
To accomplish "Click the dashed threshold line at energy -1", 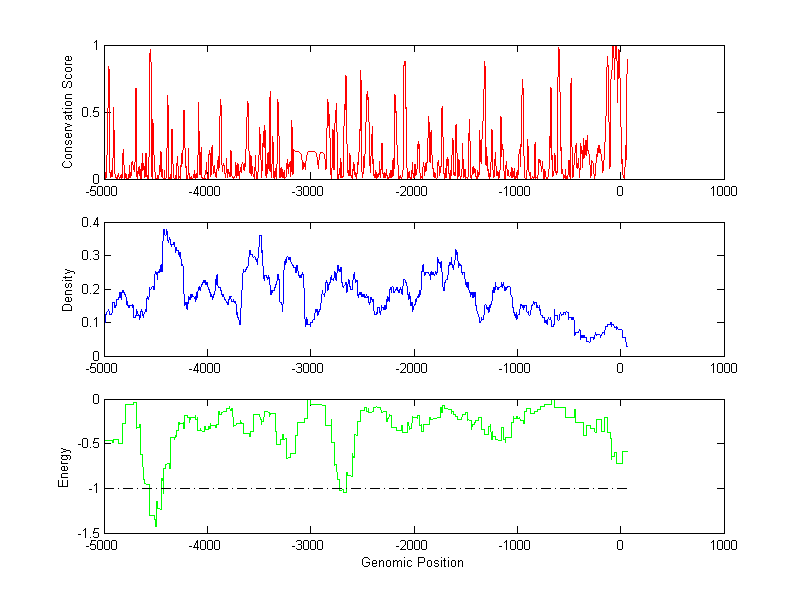I will tap(450, 488).
